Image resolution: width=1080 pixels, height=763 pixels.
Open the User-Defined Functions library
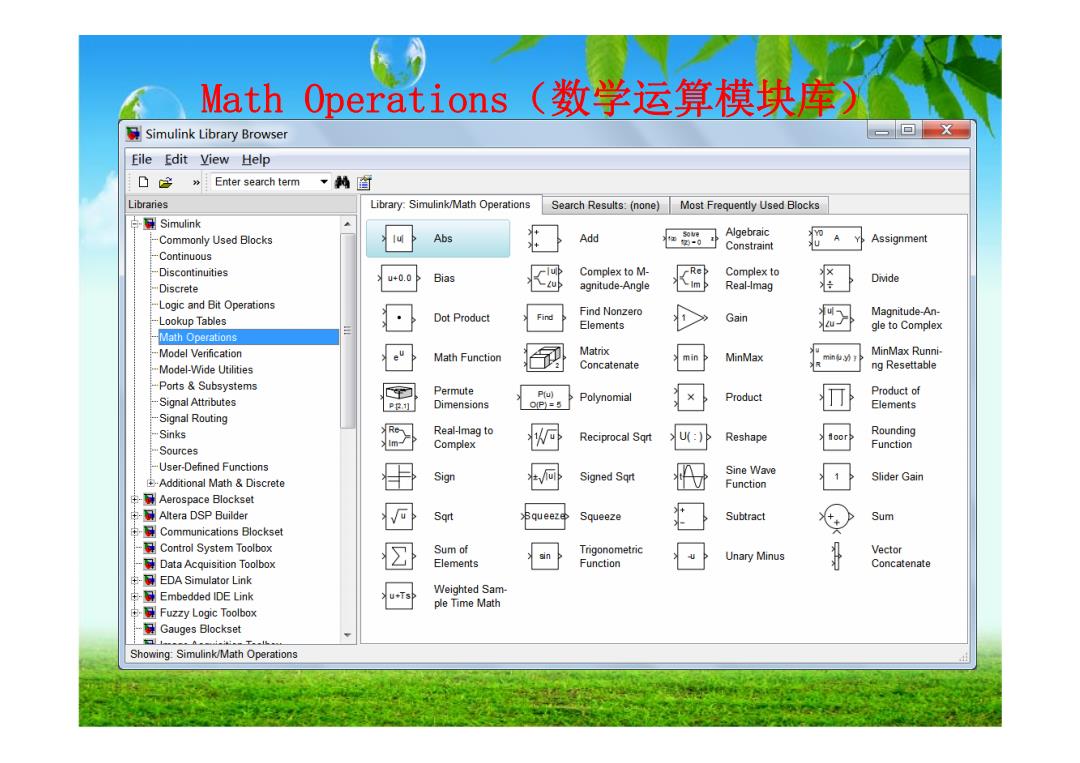tap(214, 467)
